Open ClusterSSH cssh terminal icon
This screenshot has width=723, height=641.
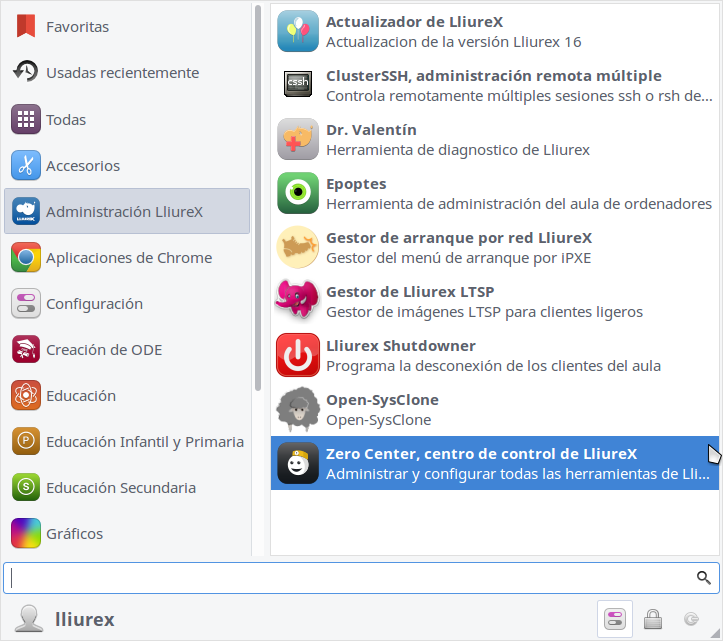tap(298, 84)
